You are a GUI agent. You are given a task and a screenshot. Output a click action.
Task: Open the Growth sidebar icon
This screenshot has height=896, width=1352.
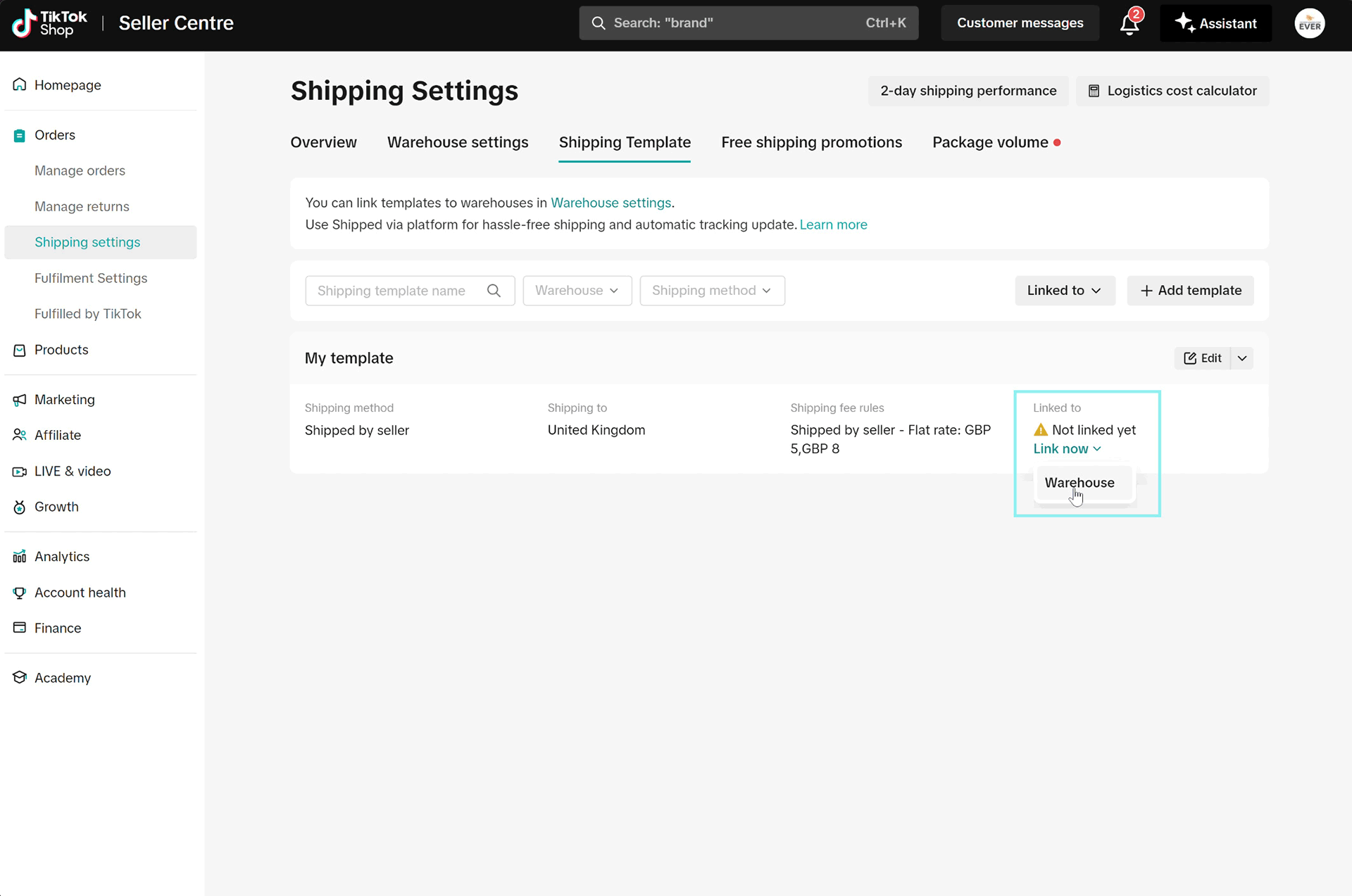pos(19,507)
